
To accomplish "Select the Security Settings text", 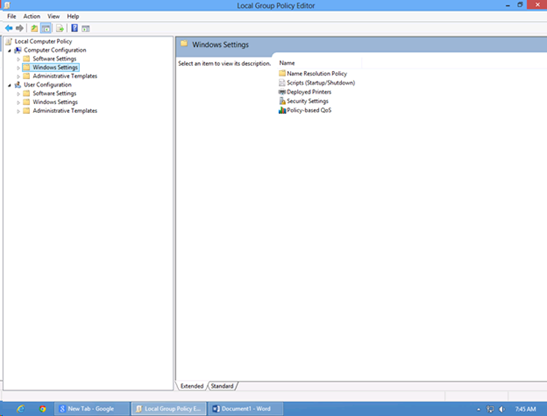I will 307,101.
